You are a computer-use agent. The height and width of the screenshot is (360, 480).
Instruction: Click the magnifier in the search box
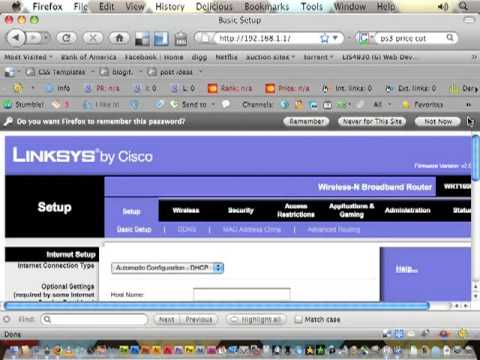(x=450, y=37)
